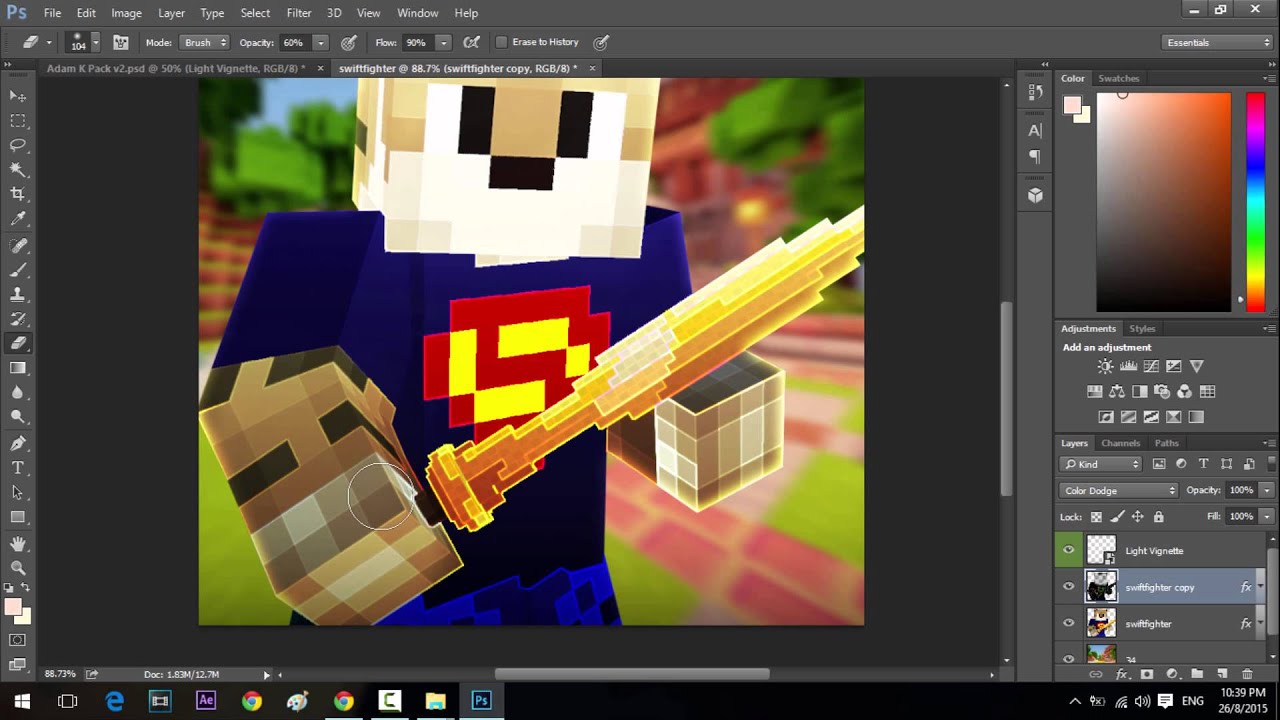Select the Spot Healing Brush tool
This screenshot has width=1280, height=720.
(18, 246)
